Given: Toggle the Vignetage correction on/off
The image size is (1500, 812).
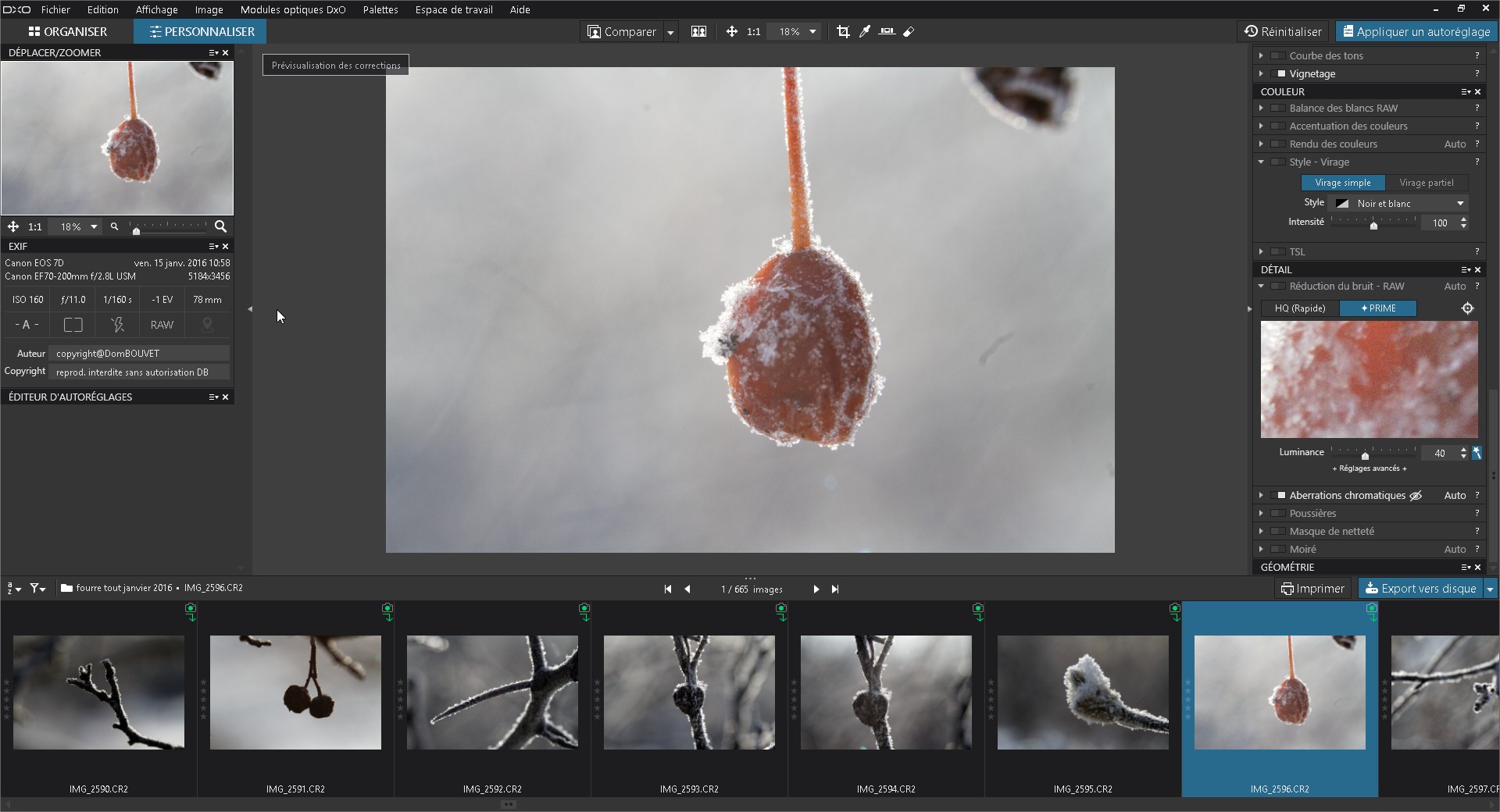Looking at the screenshot, I should (1279, 74).
